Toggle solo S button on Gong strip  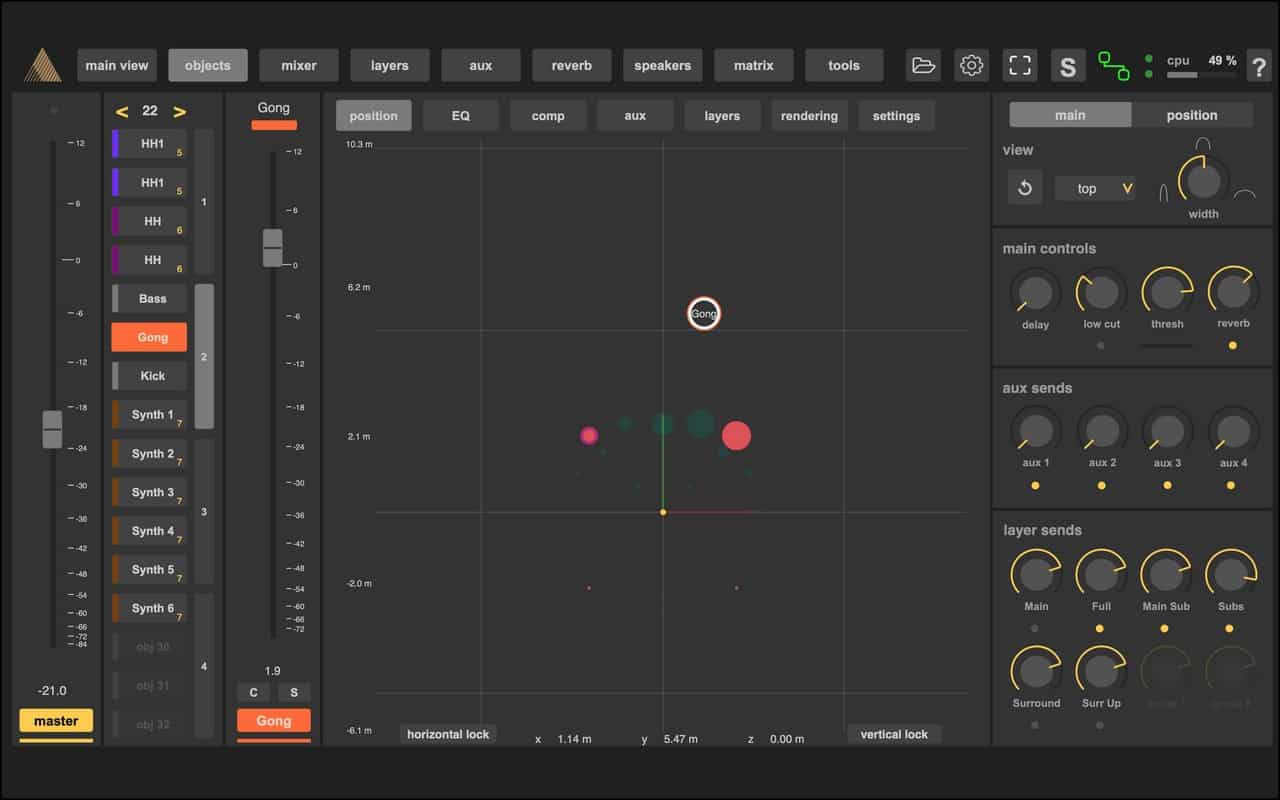click(294, 692)
